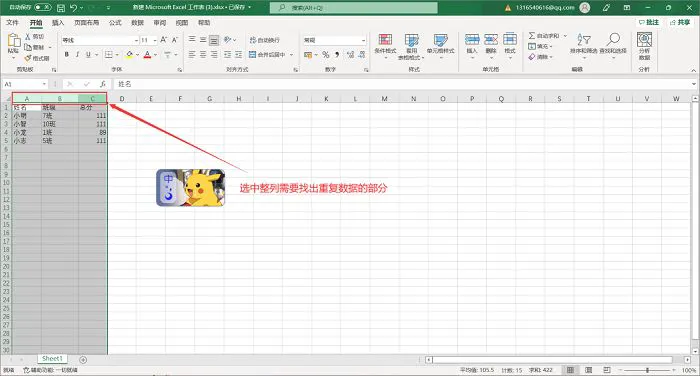Screen dimensions: 700x376
Task: Click the Share button
Action: coord(680,22)
